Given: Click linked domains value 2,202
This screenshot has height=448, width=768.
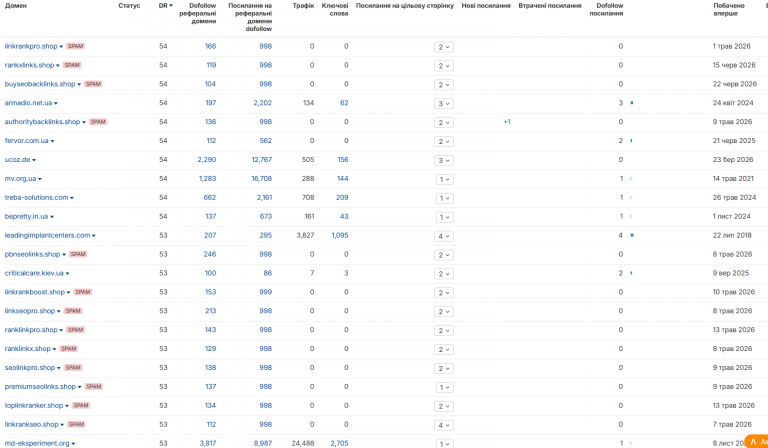Looking at the screenshot, I should (263, 103).
